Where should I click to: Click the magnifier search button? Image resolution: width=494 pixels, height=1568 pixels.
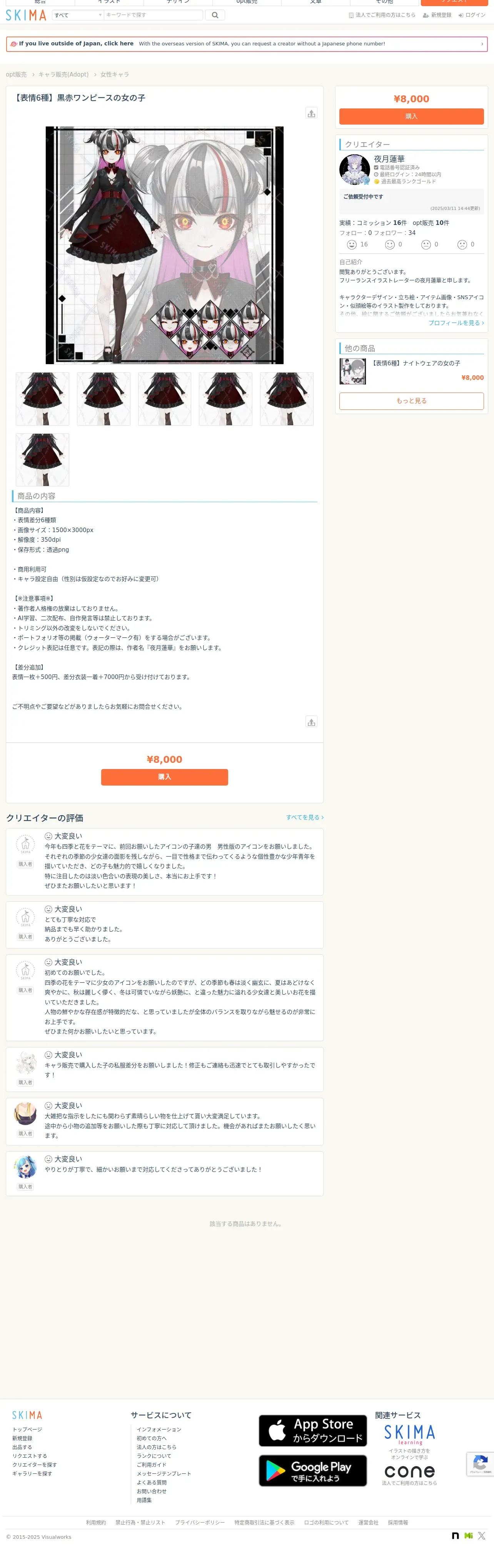pos(215,15)
